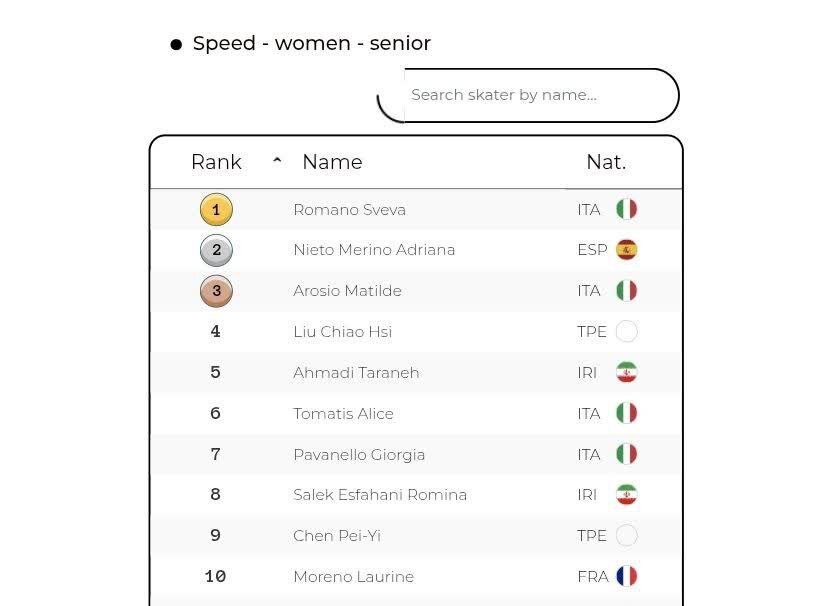Click on Chen Pei-Yi's name
The image size is (827, 606).
337,536
